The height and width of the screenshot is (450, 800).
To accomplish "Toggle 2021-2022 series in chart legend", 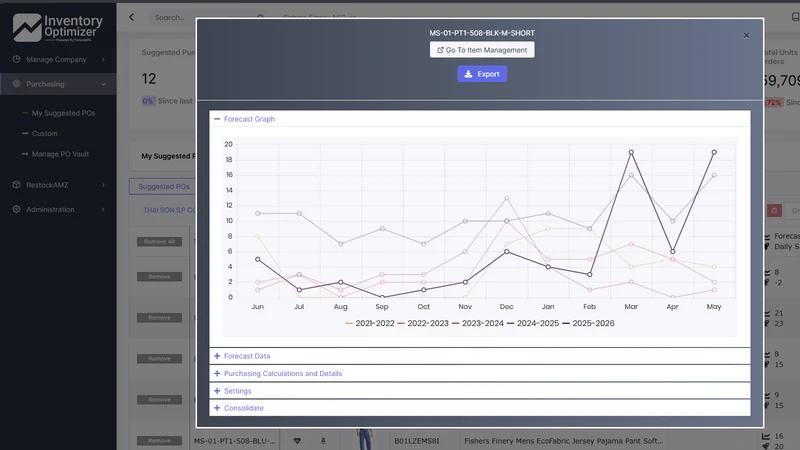I will [370, 323].
